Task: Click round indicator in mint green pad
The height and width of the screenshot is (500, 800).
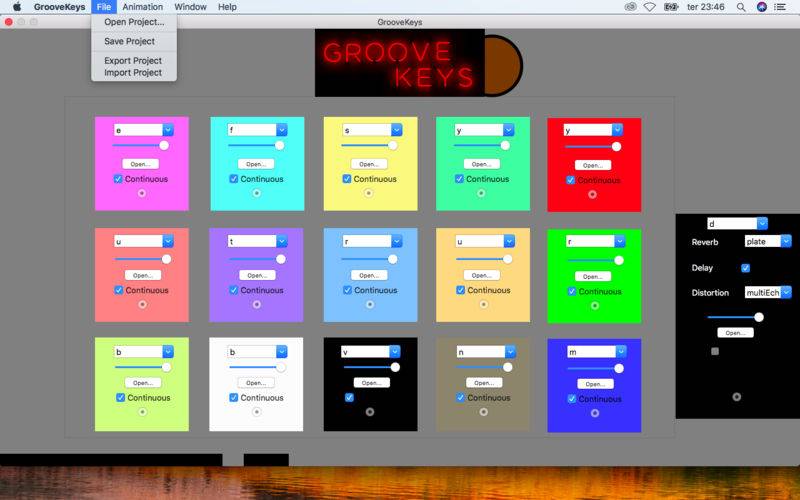Action: pyautogui.click(x=481, y=193)
